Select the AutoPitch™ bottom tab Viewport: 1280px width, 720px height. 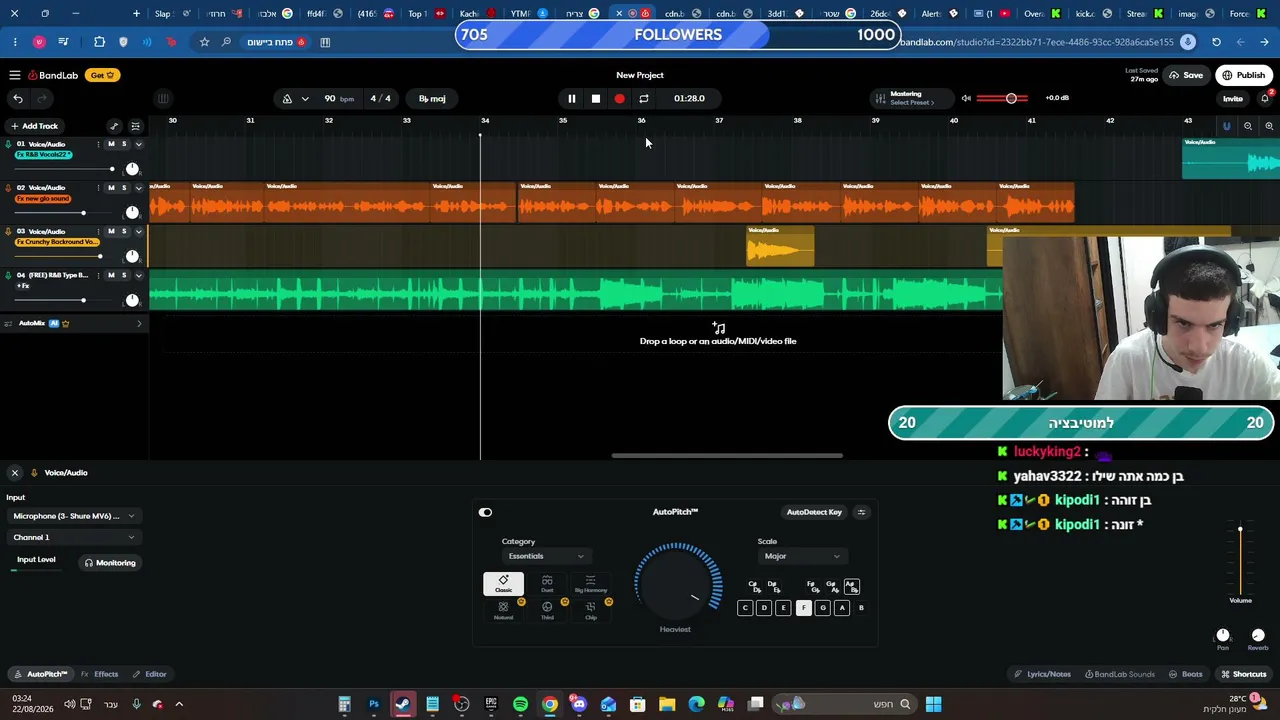coord(40,674)
